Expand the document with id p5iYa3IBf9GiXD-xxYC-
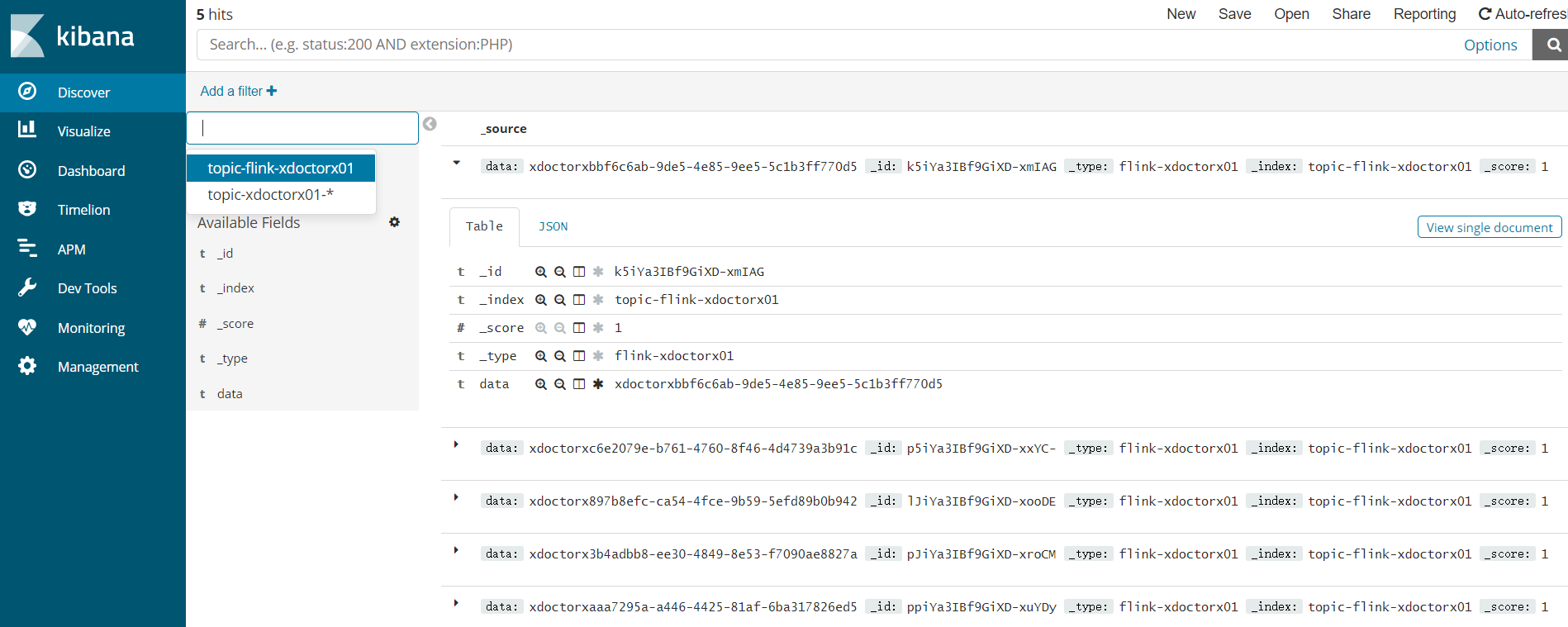Viewport: 1568px width, 627px height. pos(456,445)
